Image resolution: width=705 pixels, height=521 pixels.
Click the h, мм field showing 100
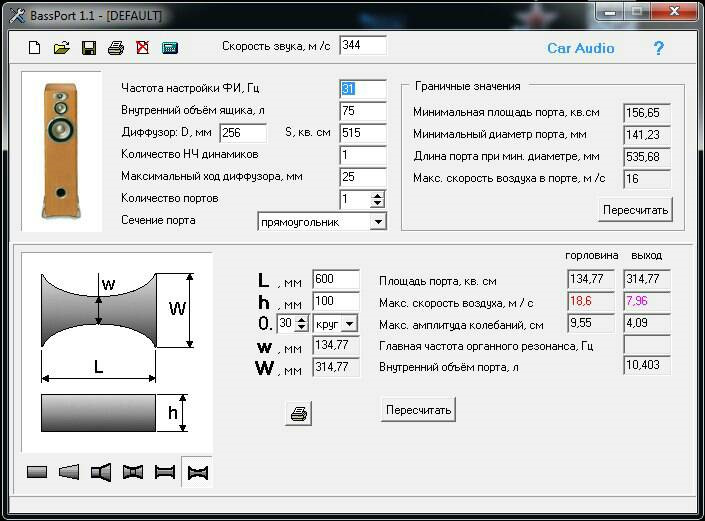tap(336, 301)
